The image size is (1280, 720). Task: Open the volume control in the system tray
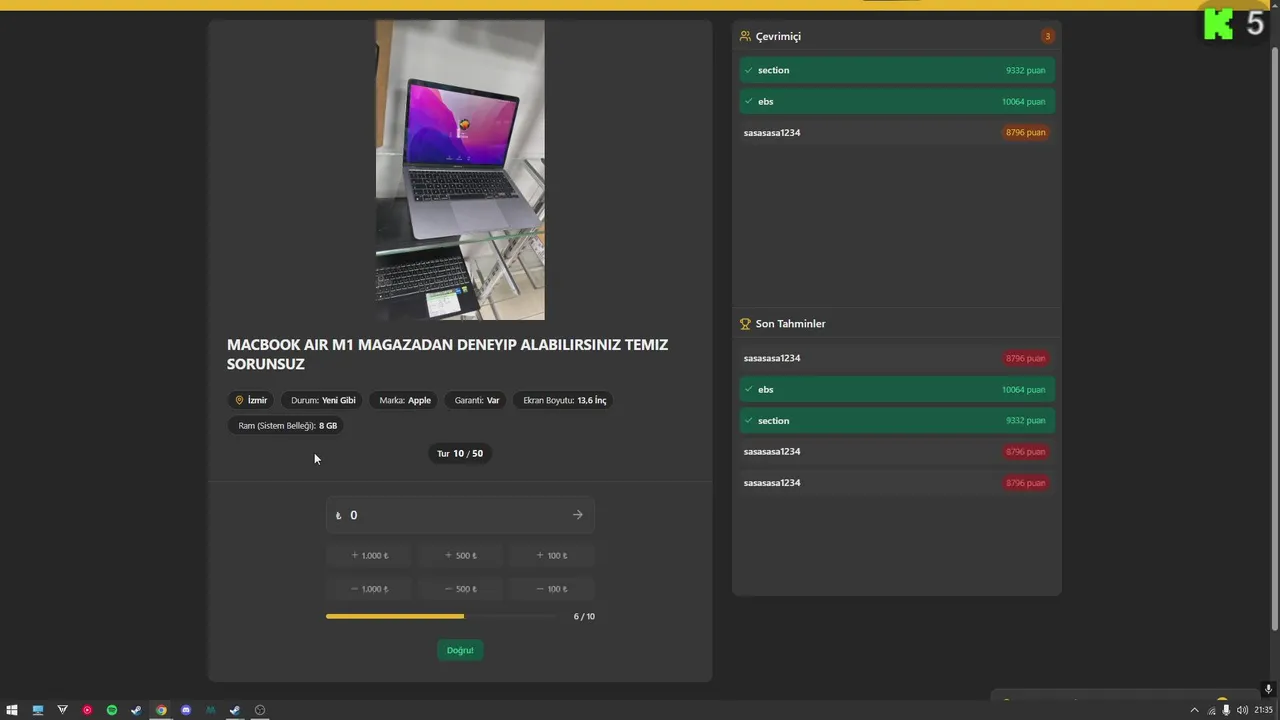(x=1242, y=710)
